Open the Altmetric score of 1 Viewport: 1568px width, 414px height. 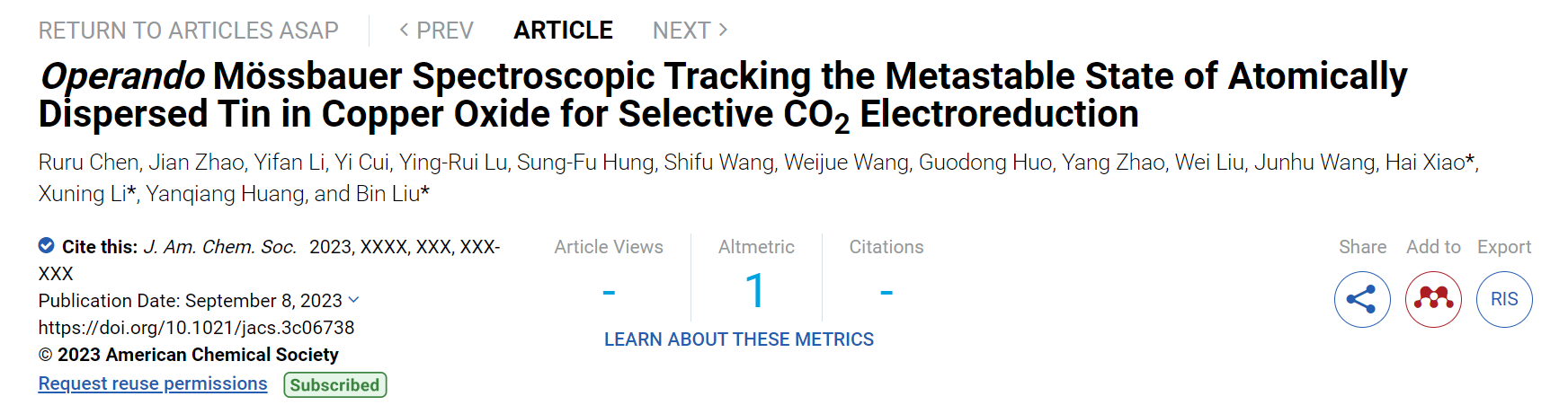[755, 291]
